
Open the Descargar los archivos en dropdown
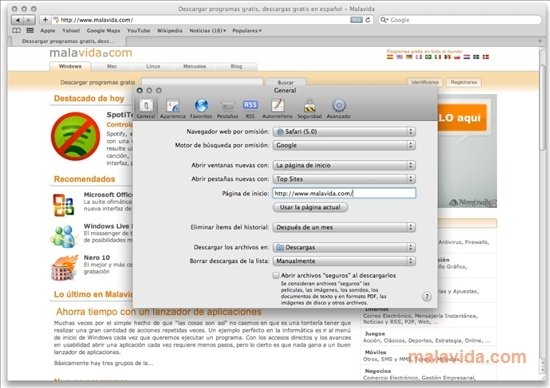344,247
